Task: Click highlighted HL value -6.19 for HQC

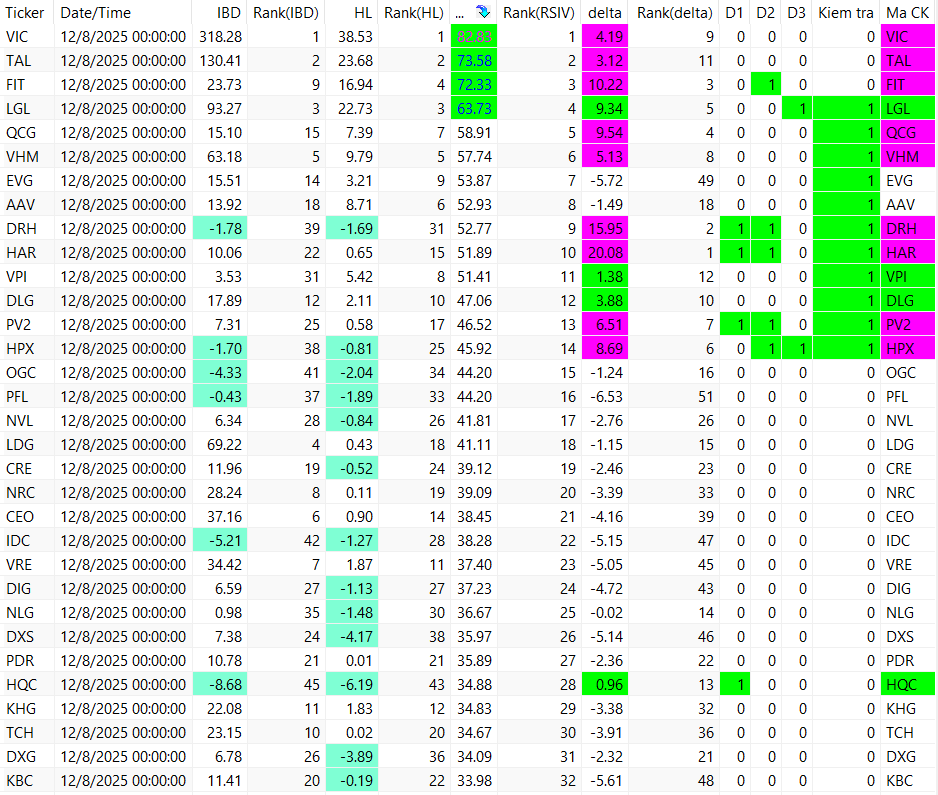Action: 352,684
